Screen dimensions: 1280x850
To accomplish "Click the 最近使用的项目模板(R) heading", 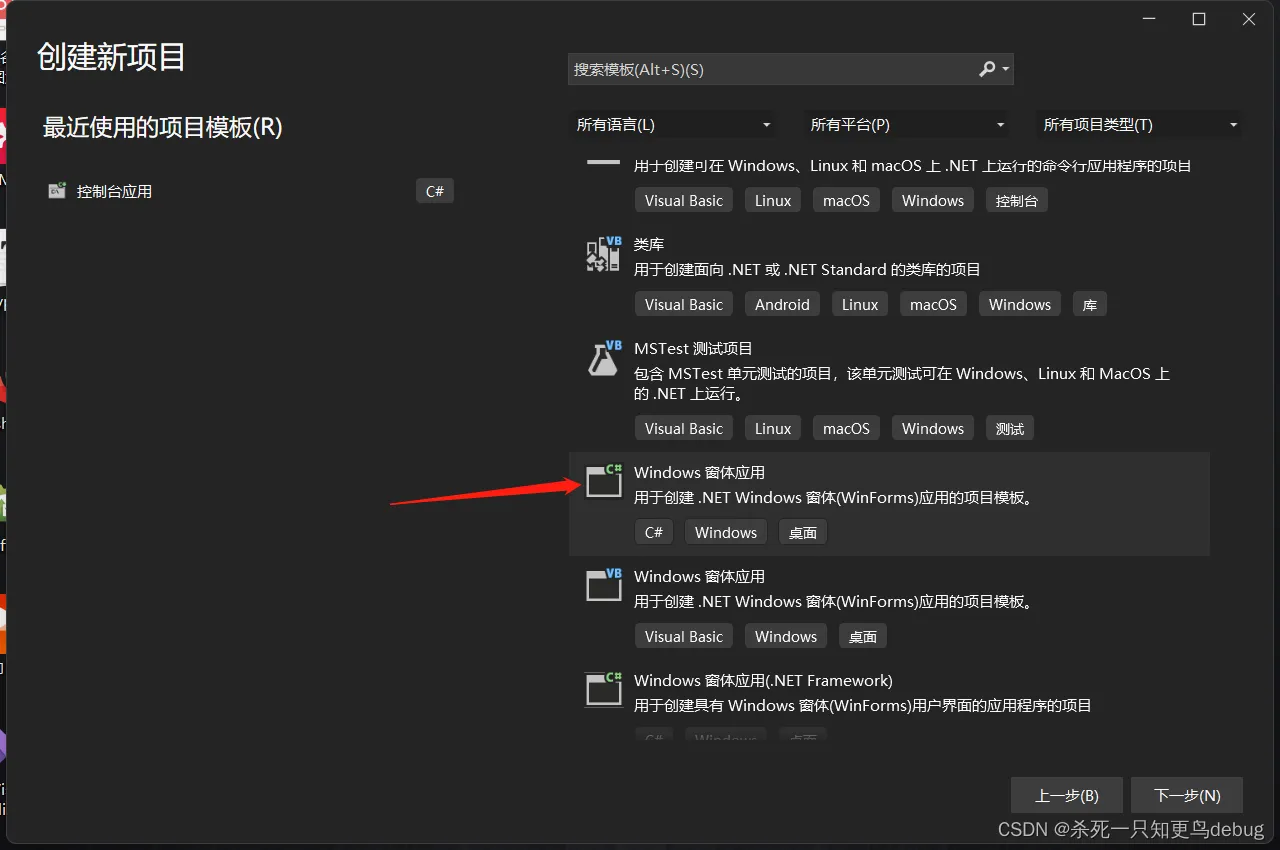I will click(x=163, y=127).
